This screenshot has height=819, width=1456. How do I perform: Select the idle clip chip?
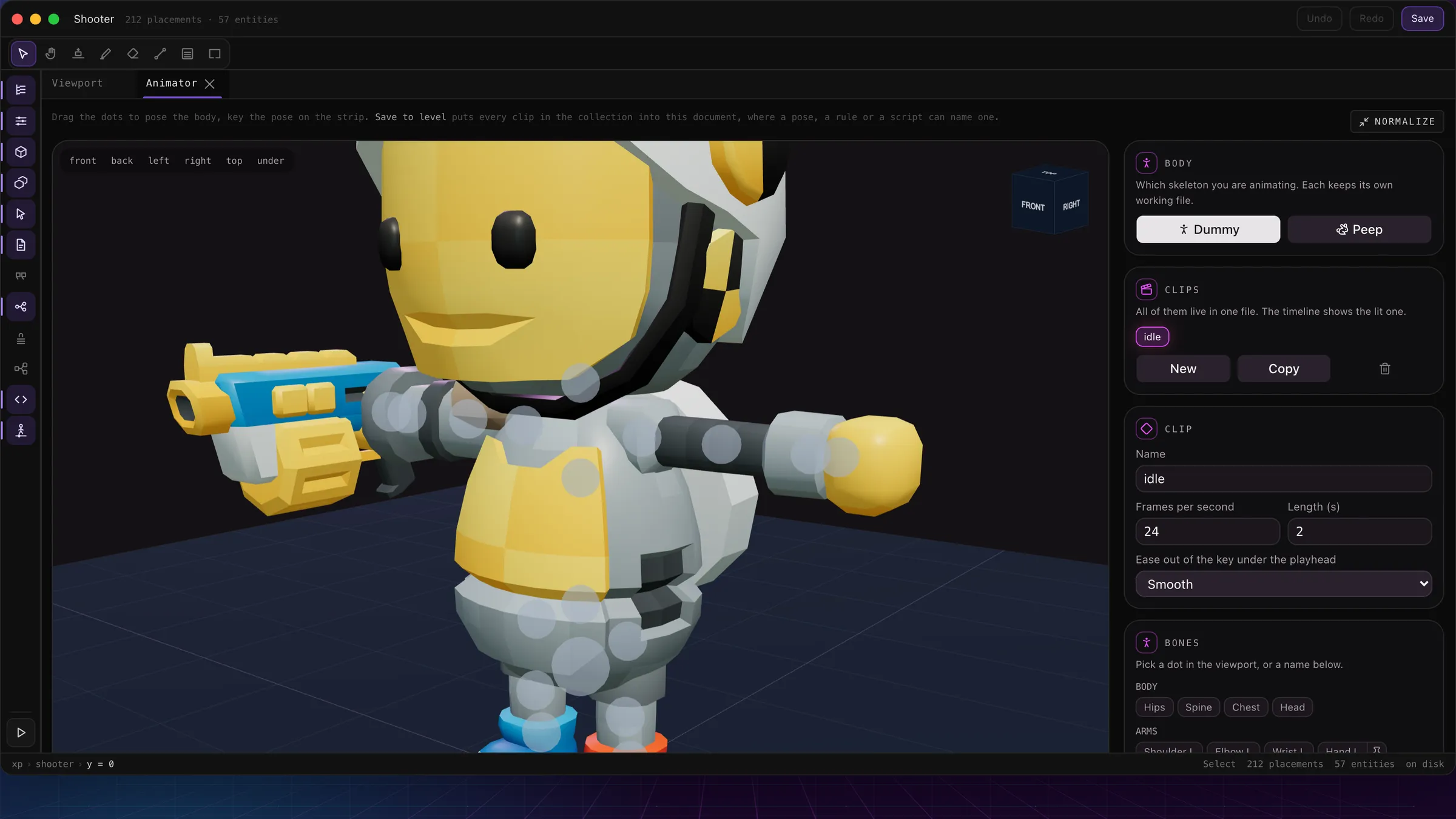[1152, 337]
